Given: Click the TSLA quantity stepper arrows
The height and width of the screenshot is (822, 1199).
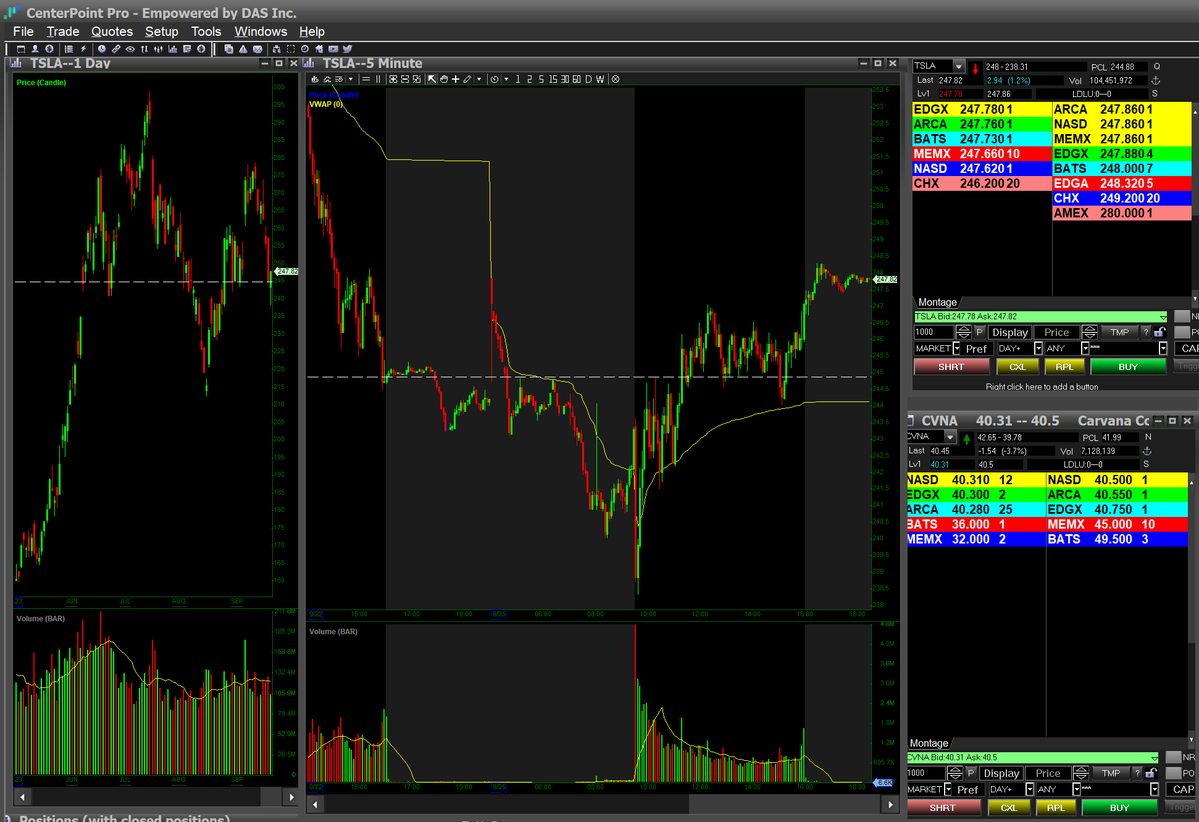Looking at the screenshot, I should (x=963, y=332).
